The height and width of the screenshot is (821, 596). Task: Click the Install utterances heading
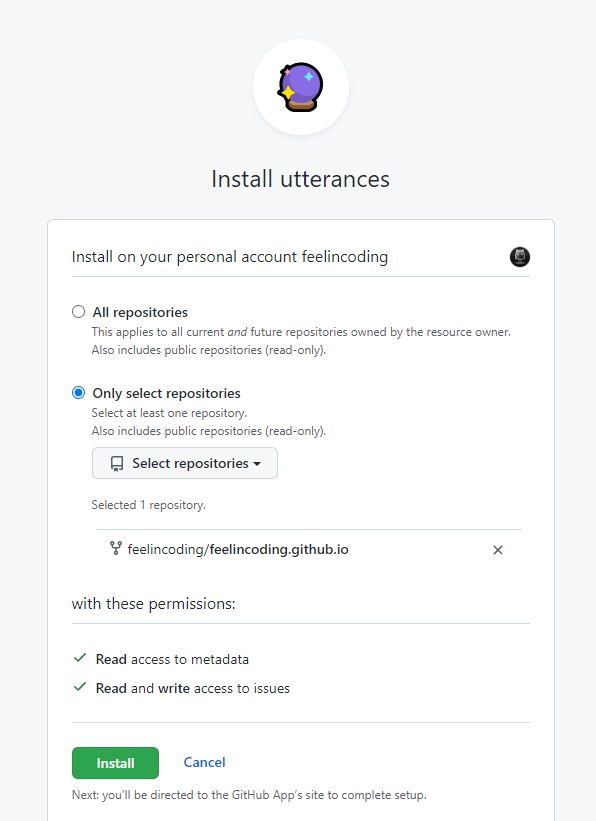301,179
